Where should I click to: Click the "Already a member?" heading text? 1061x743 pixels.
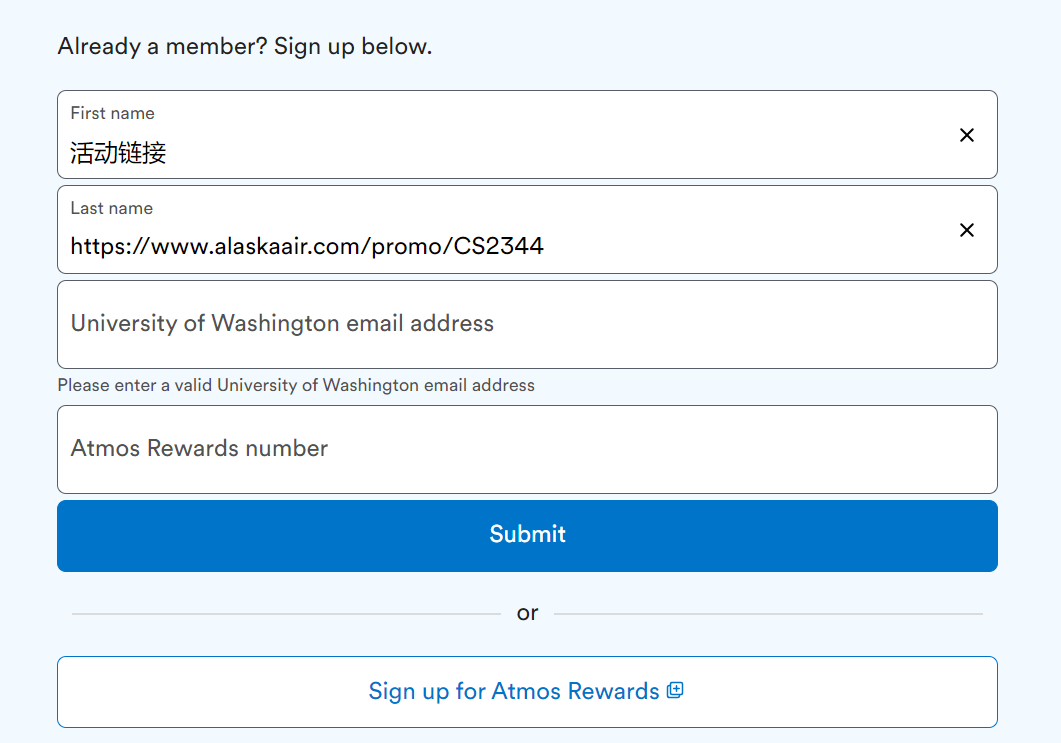[x=245, y=46]
